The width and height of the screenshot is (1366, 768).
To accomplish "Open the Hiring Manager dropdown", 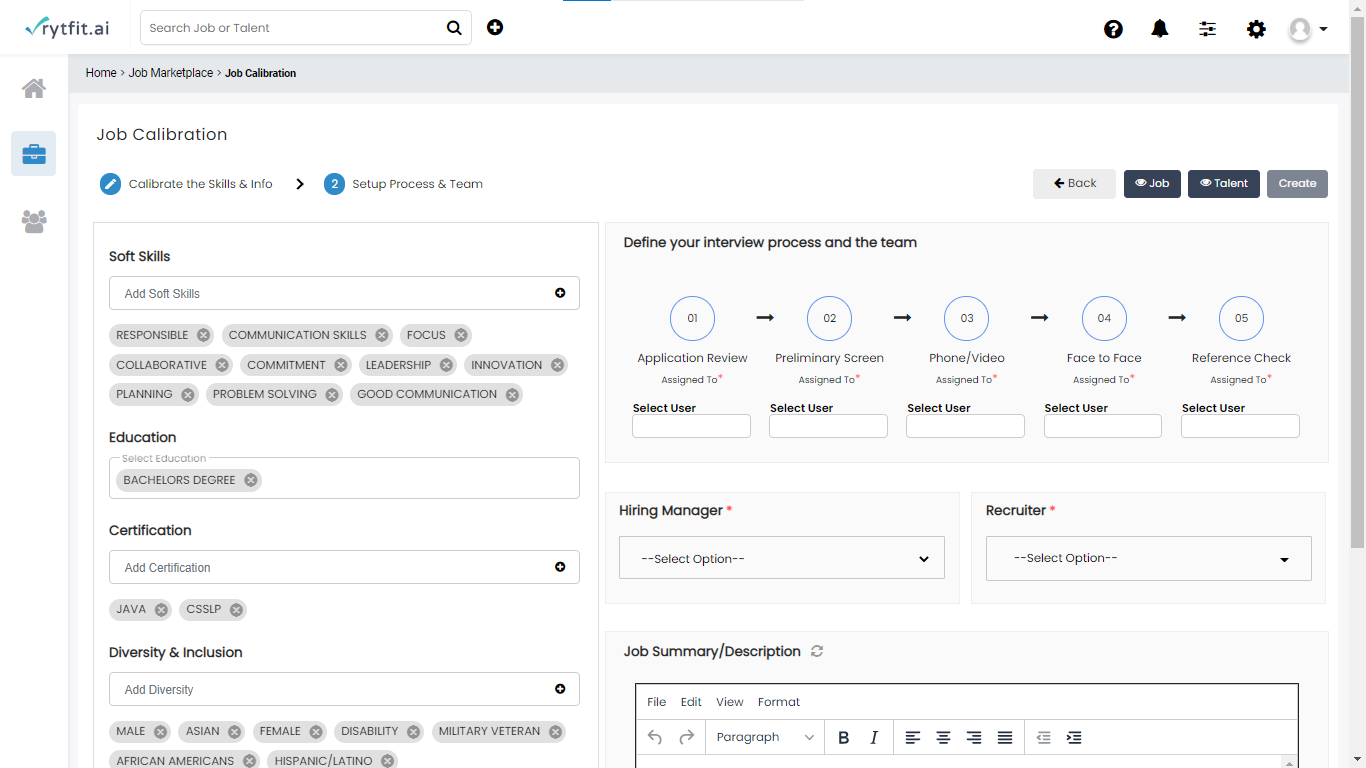I will pos(782,558).
